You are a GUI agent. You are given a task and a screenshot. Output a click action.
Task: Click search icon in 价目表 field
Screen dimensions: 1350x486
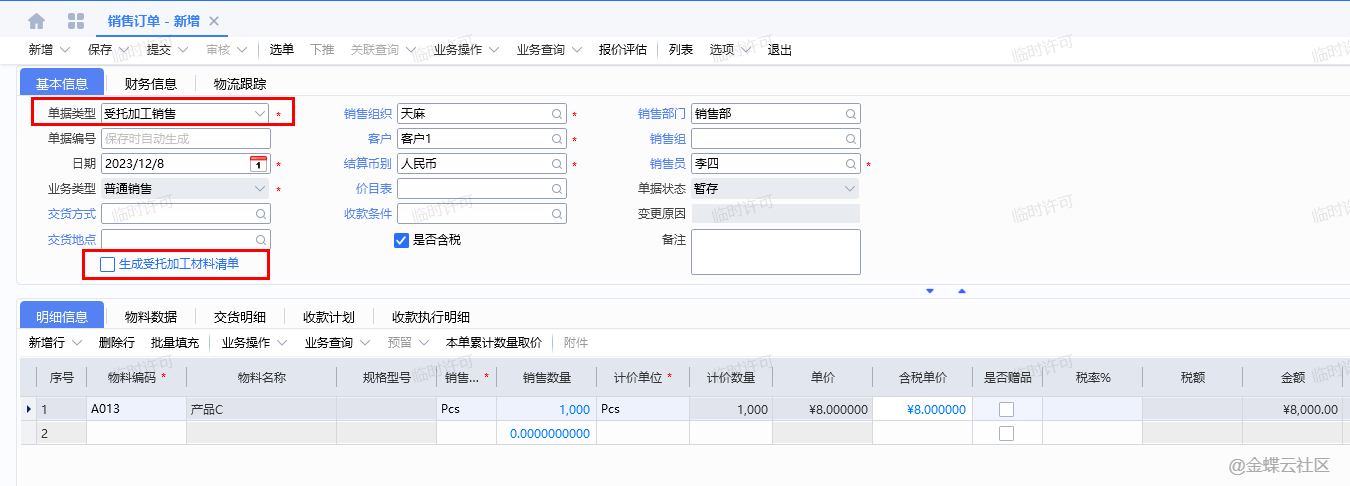556,189
